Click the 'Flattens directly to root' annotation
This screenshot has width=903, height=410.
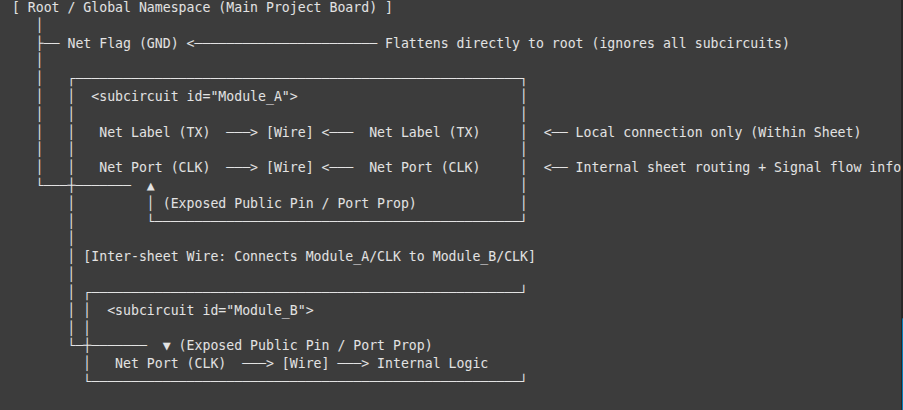587,43
